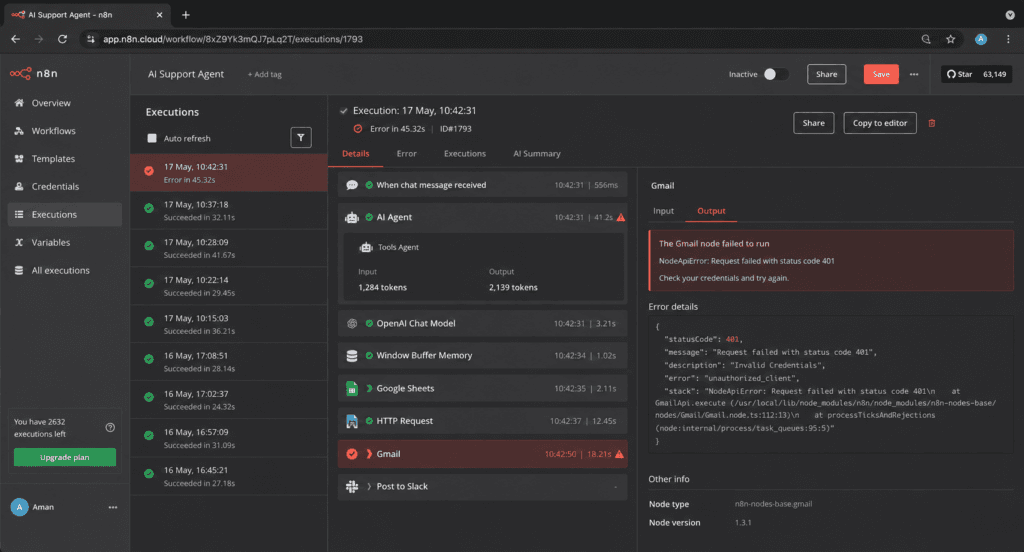Image resolution: width=1024 pixels, height=552 pixels.
Task: Click the Gmail error status icon
Action: (x=352, y=454)
